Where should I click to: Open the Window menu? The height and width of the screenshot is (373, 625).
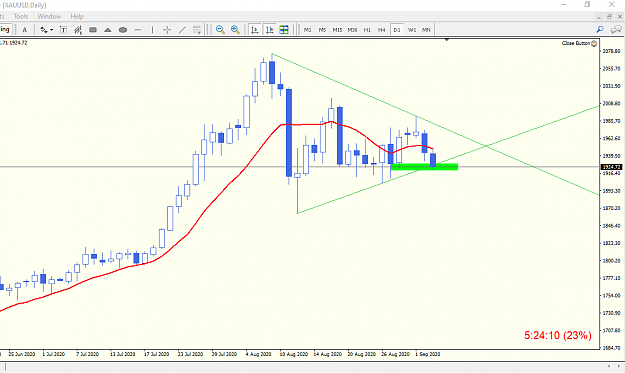click(49, 16)
